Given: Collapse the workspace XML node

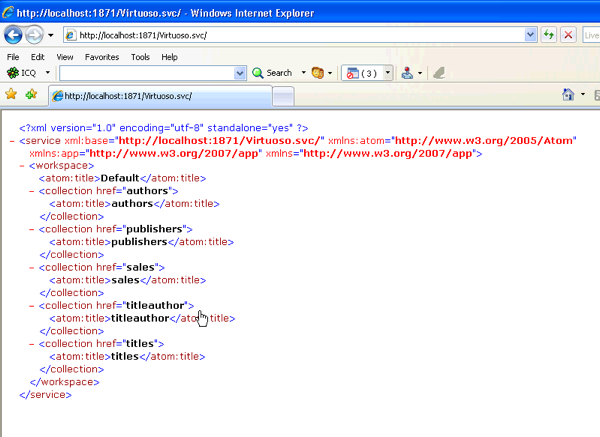Looking at the screenshot, I should 22,166.
